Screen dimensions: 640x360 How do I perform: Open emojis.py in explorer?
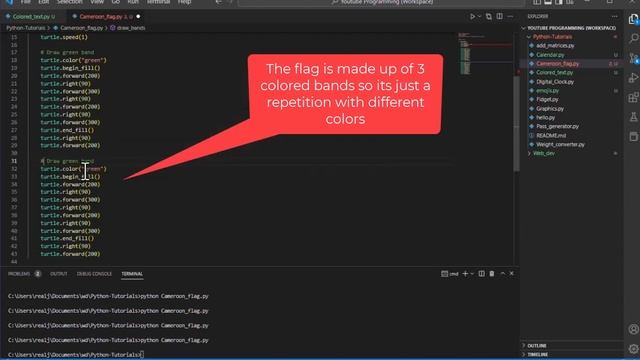pos(547,91)
